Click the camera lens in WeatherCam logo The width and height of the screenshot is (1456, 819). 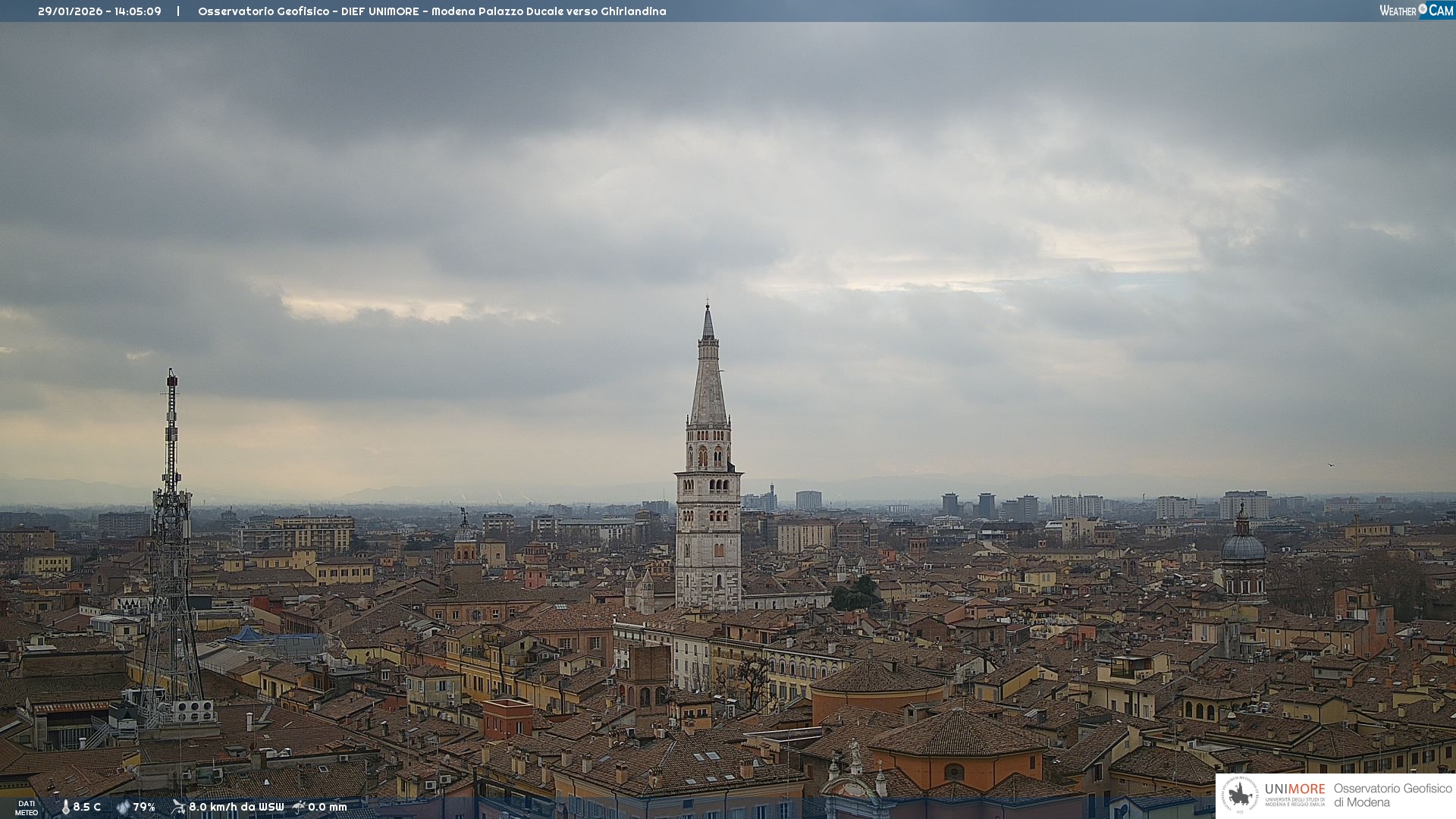pyautogui.click(x=1423, y=8)
